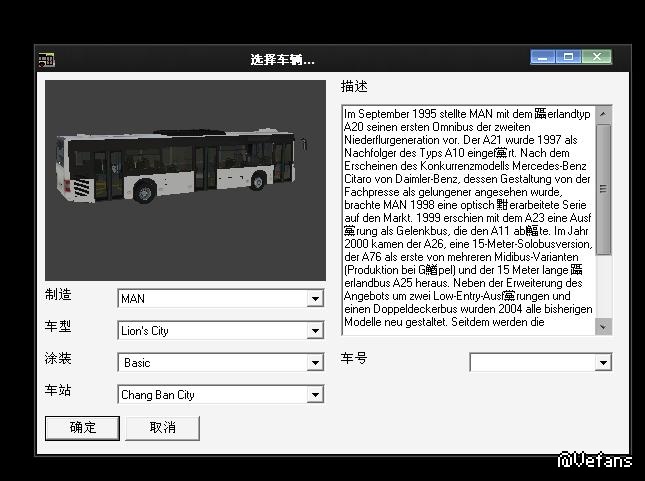Click the 取消 cancel button
The image size is (645, 481).
pyautogui.click(x=162, y=428)
